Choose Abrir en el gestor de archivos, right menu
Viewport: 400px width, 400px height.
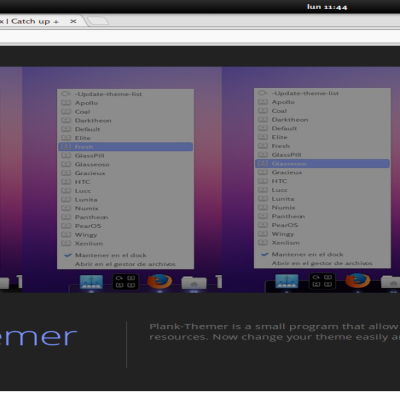coord(322,263)
